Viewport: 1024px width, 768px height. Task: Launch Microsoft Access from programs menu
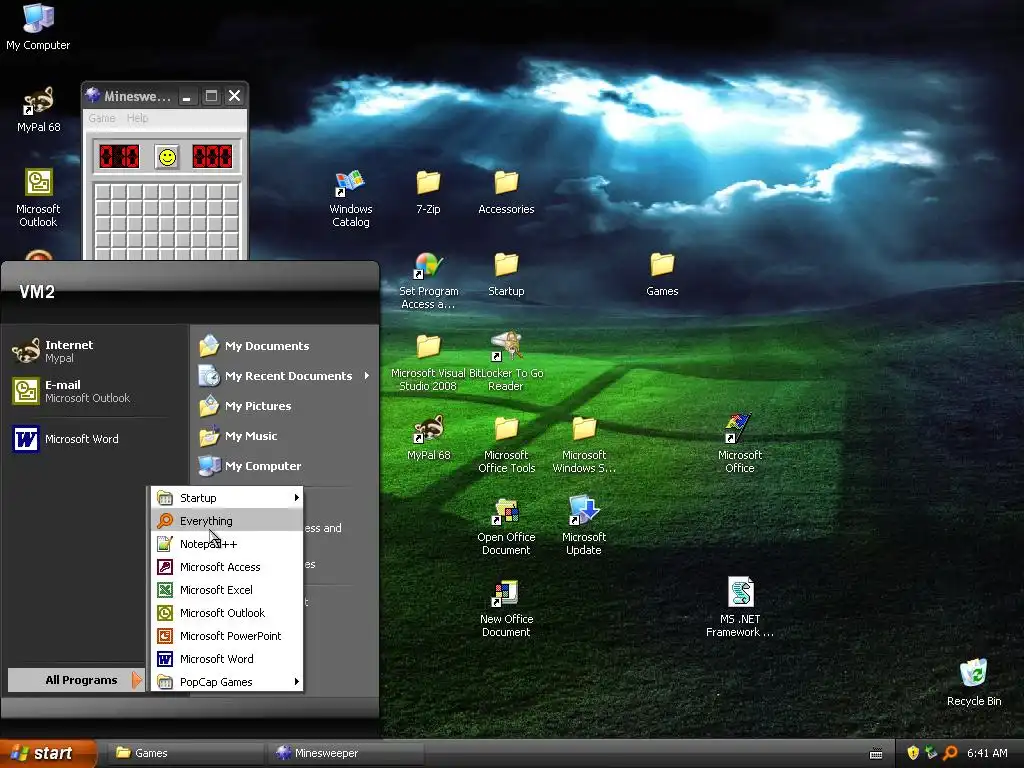point(227,567)
